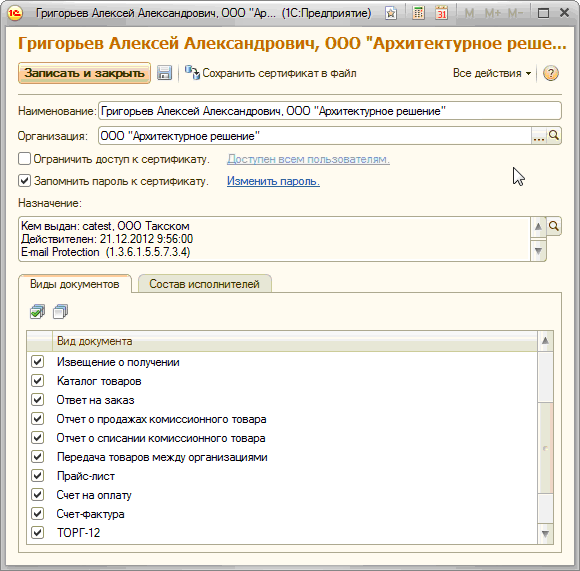Image resolution: width=580 pixels, height=571 pixels.
Task: Open the Все действия dropdown menu
Action: pos(492,73)
